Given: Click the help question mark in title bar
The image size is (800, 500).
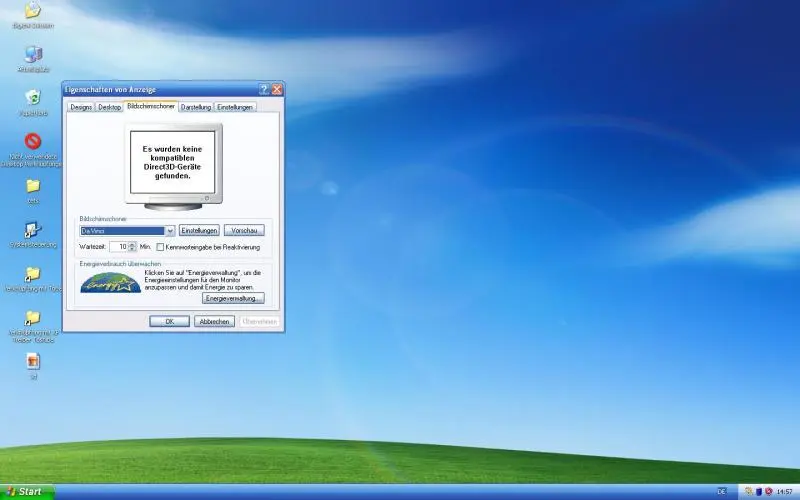Looking at the screenshot, I should [x=264, y=89].
